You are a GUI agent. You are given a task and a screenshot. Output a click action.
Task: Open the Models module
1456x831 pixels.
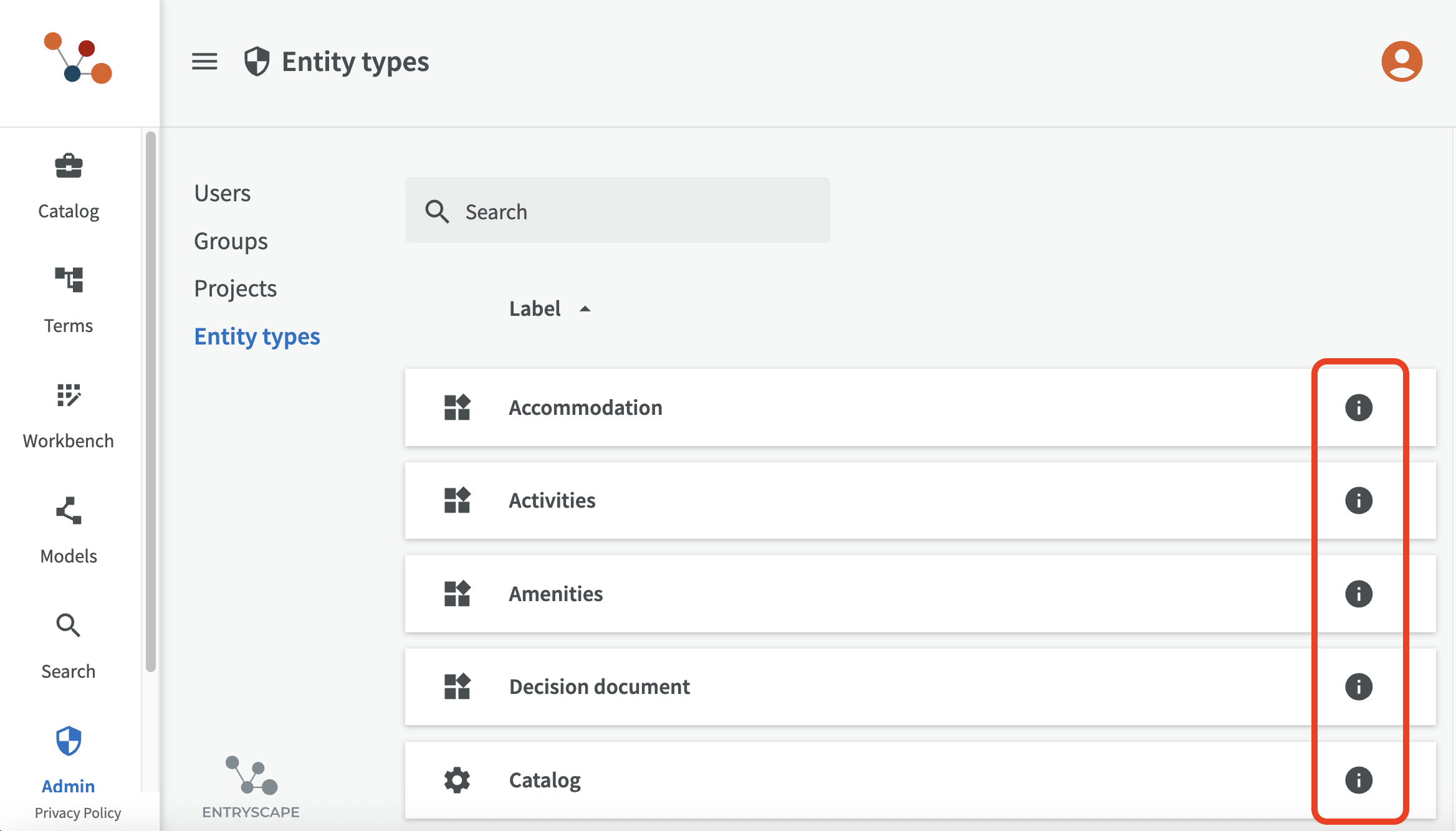click(x=69, y=531)
